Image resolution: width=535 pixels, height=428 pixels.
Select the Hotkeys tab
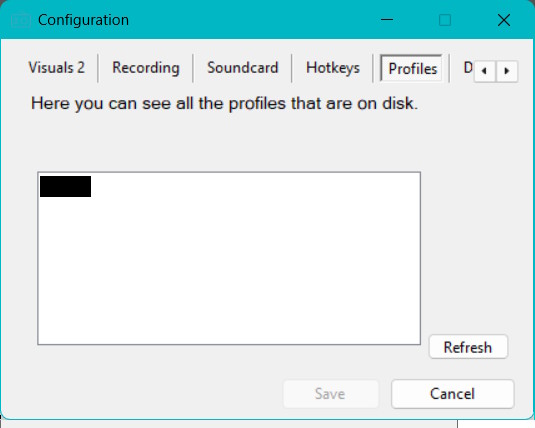(x=333, y=68)
